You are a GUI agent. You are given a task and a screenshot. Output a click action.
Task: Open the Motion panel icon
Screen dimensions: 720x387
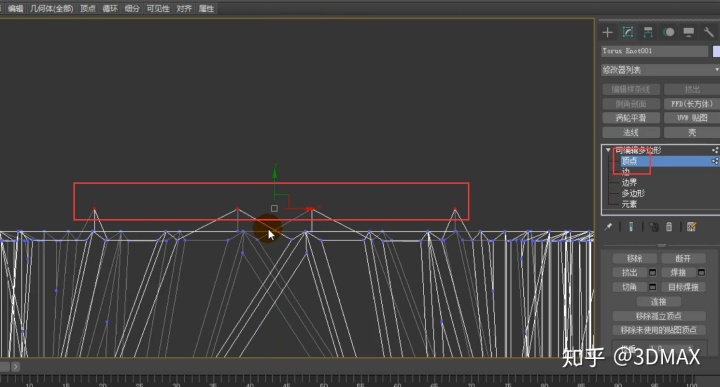(669, 32)
